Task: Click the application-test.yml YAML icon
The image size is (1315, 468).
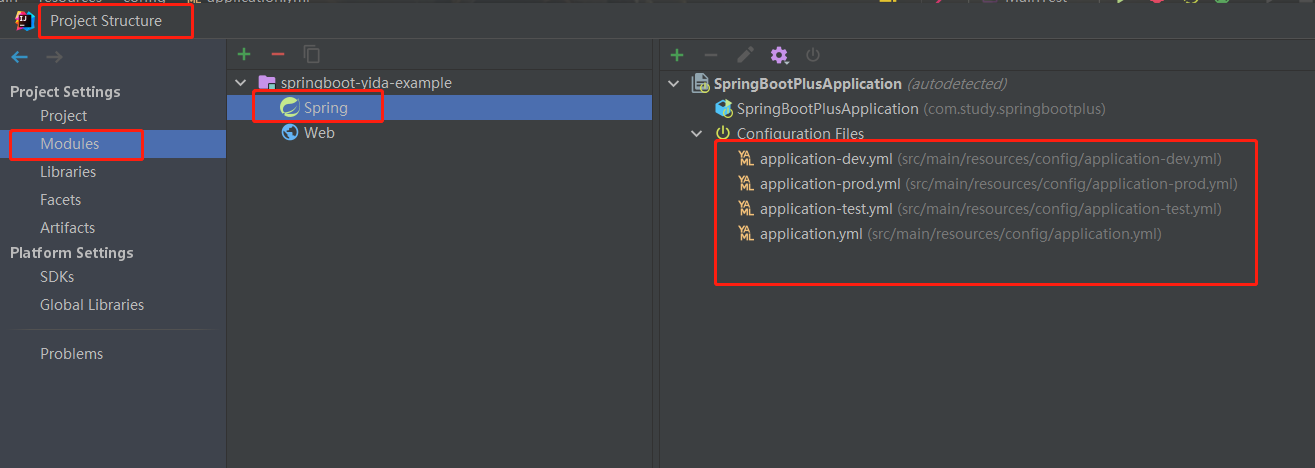Action: pos(746,209)
